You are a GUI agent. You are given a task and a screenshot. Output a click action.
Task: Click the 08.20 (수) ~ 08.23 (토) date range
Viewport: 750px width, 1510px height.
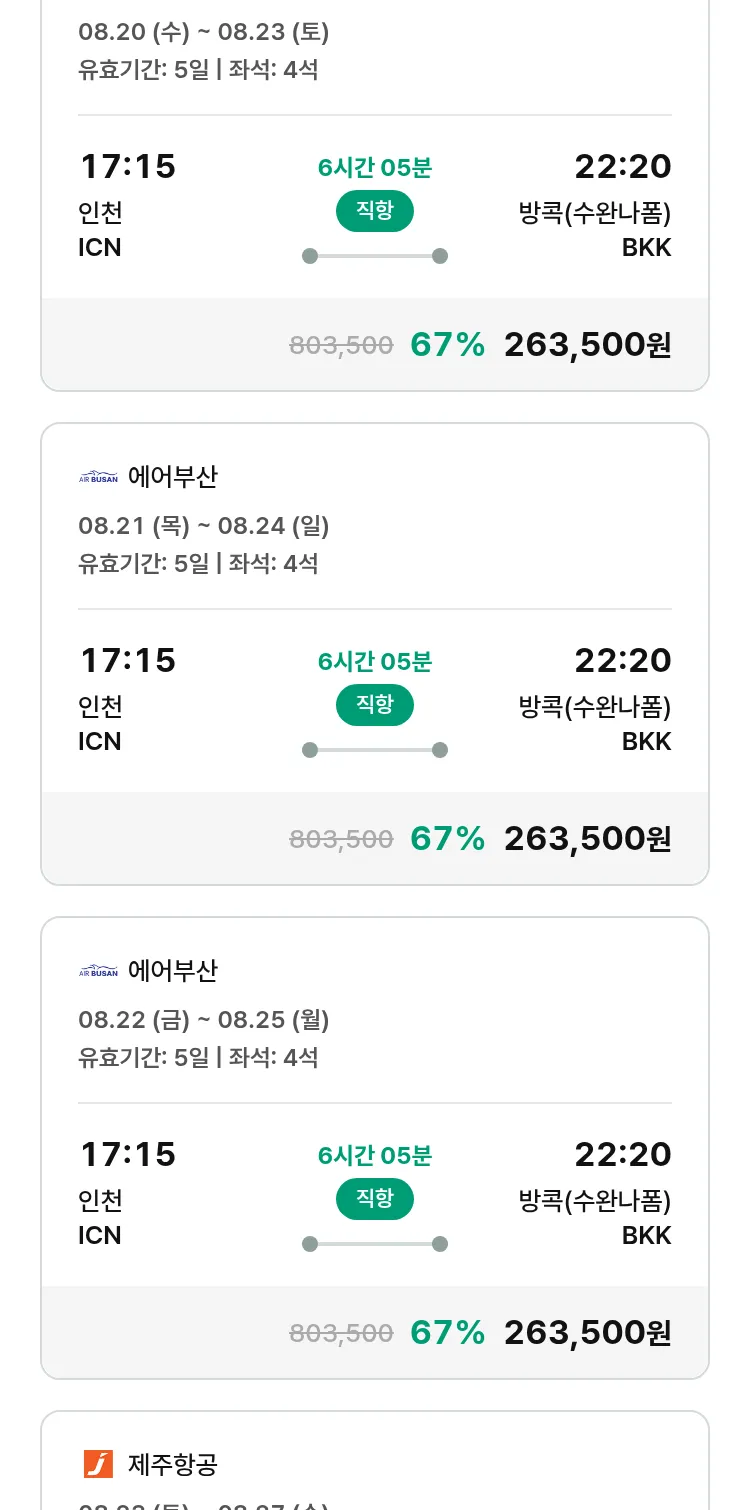point(203,32)
